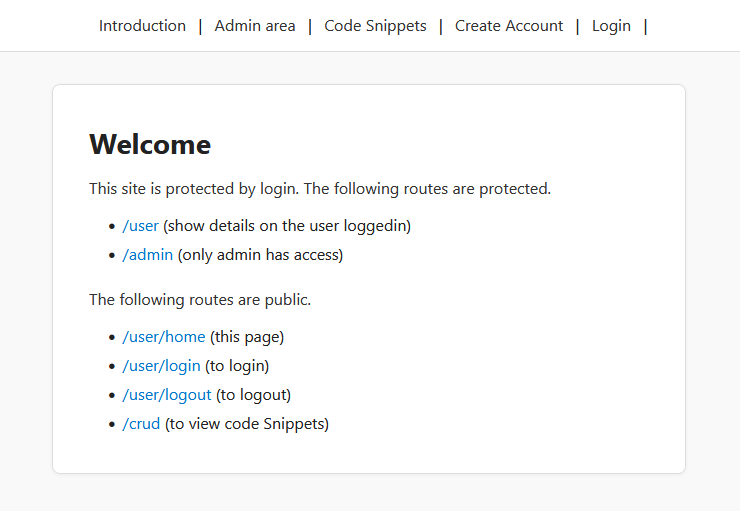This screenshot has width=740, height=511.
Task: Click the '(to logout)' description text
Action: click(x=253, y=395)
